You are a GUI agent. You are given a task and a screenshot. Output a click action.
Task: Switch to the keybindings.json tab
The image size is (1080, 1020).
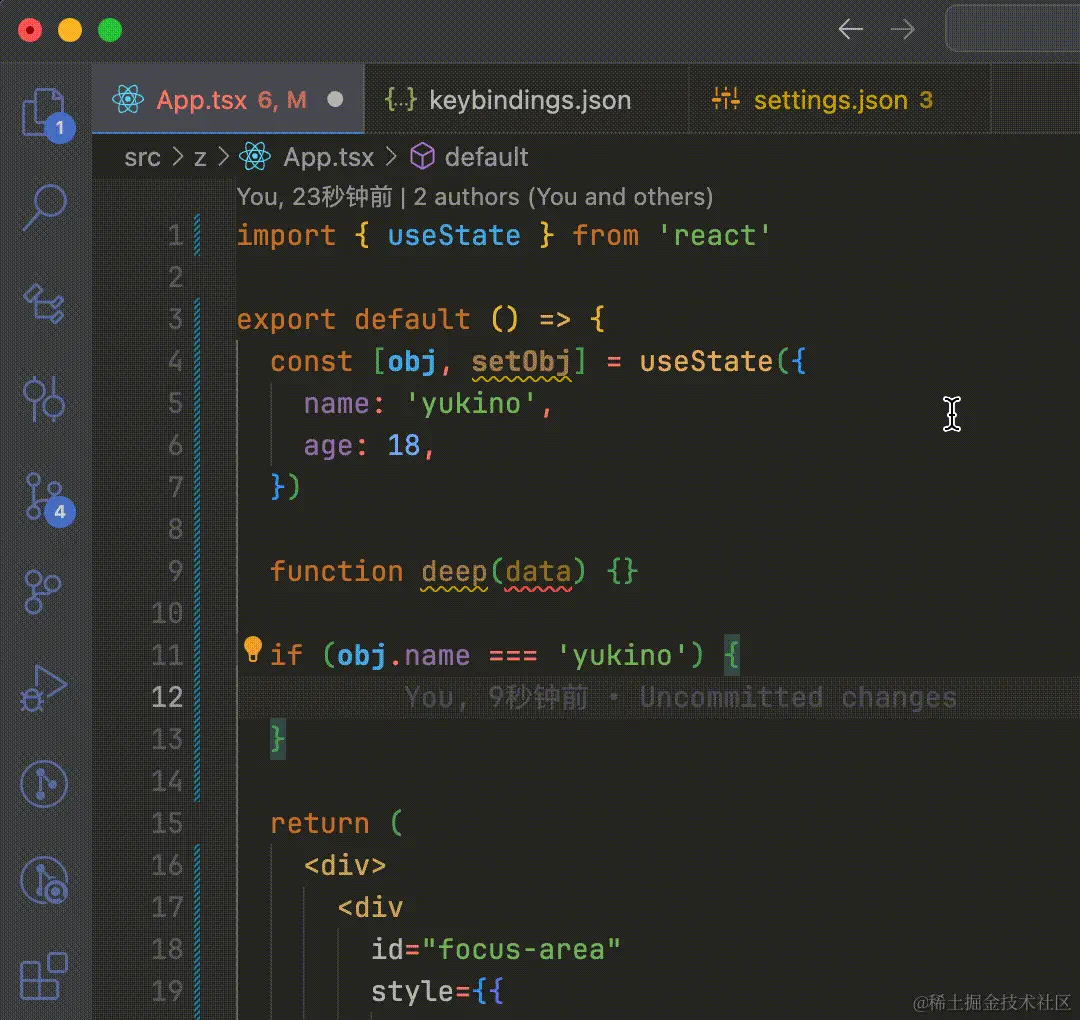click(527, 100)
